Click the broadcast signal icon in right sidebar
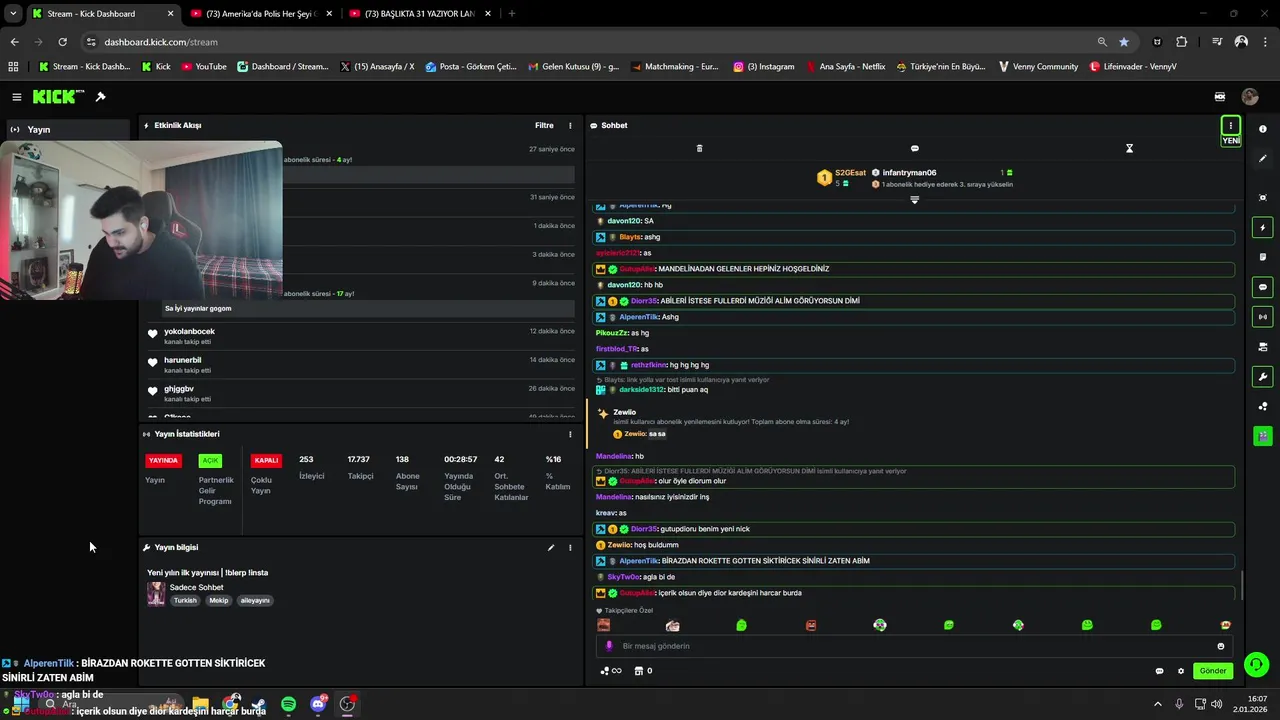The height and width of the screenshot is (720, 1280). [x=1262, y=317]
